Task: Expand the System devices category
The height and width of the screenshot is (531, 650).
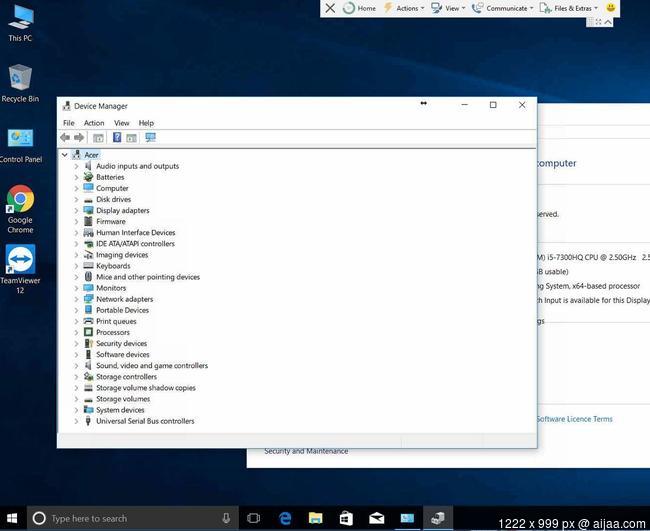Action: pyautogui.click(x=76, y=410)
